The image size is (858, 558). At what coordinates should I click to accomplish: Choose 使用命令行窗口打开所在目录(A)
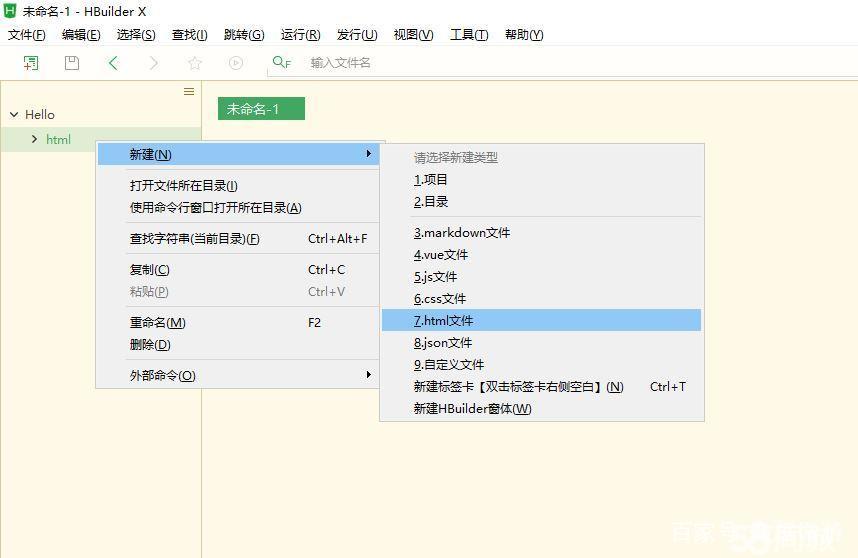click(x=238, y=207)
